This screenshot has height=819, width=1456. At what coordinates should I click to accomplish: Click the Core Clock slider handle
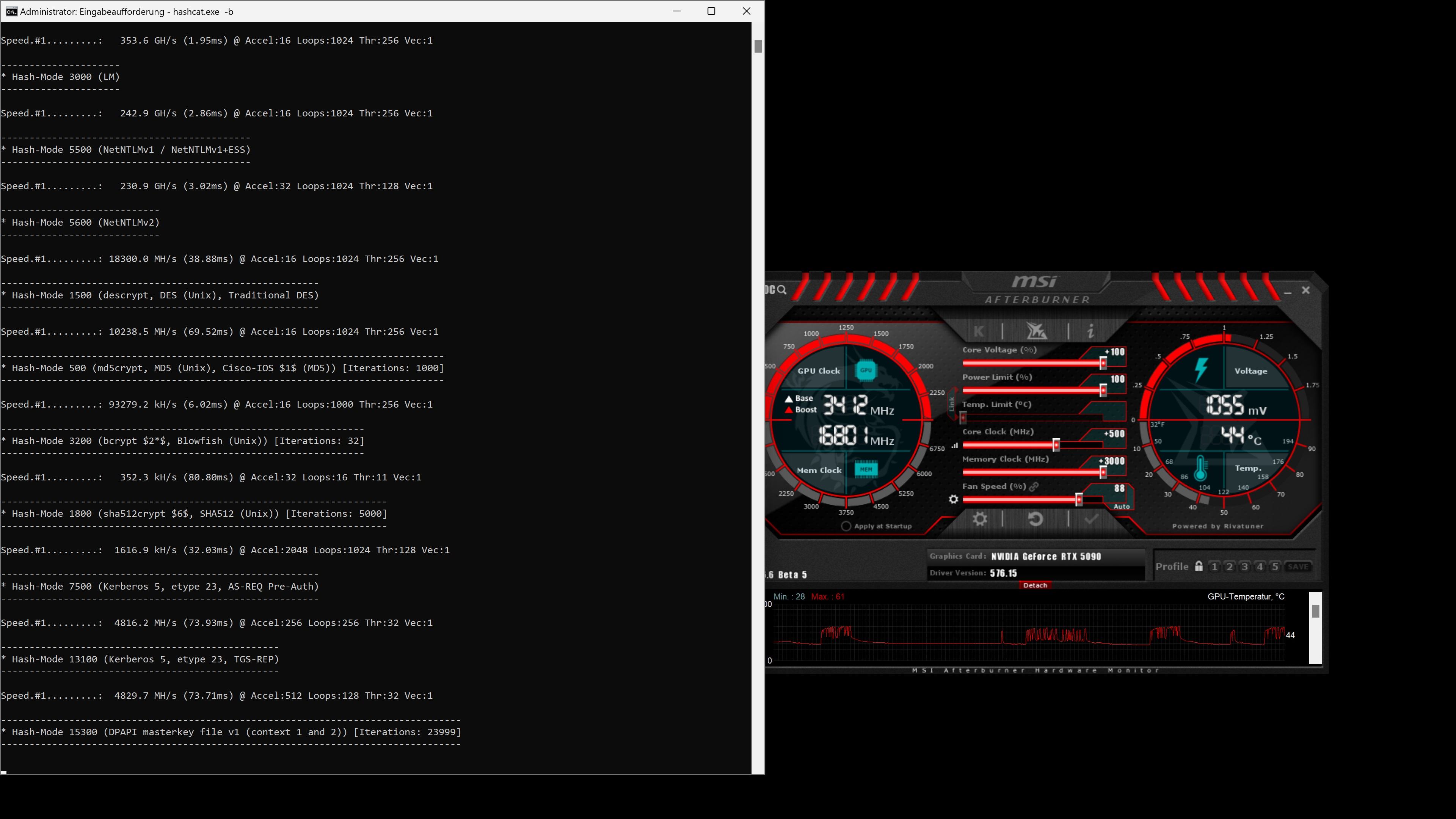1056,445
